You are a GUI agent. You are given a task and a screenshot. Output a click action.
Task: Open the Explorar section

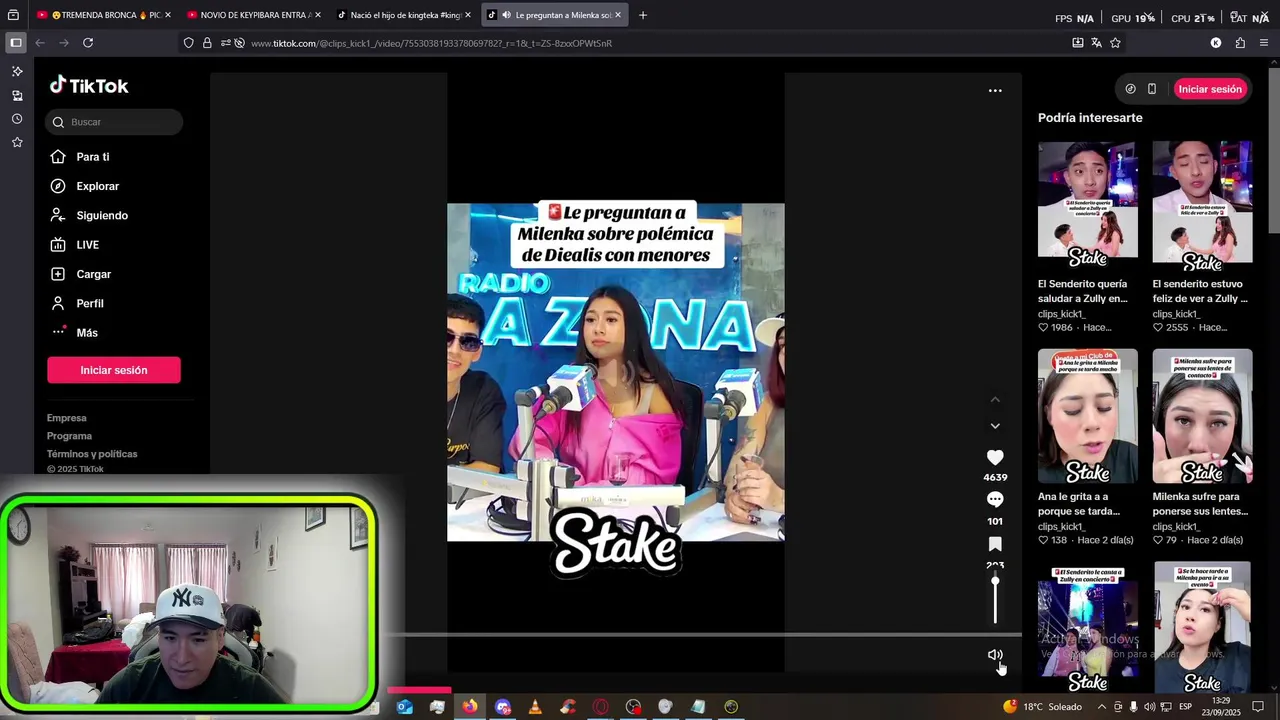pos(97,186)
